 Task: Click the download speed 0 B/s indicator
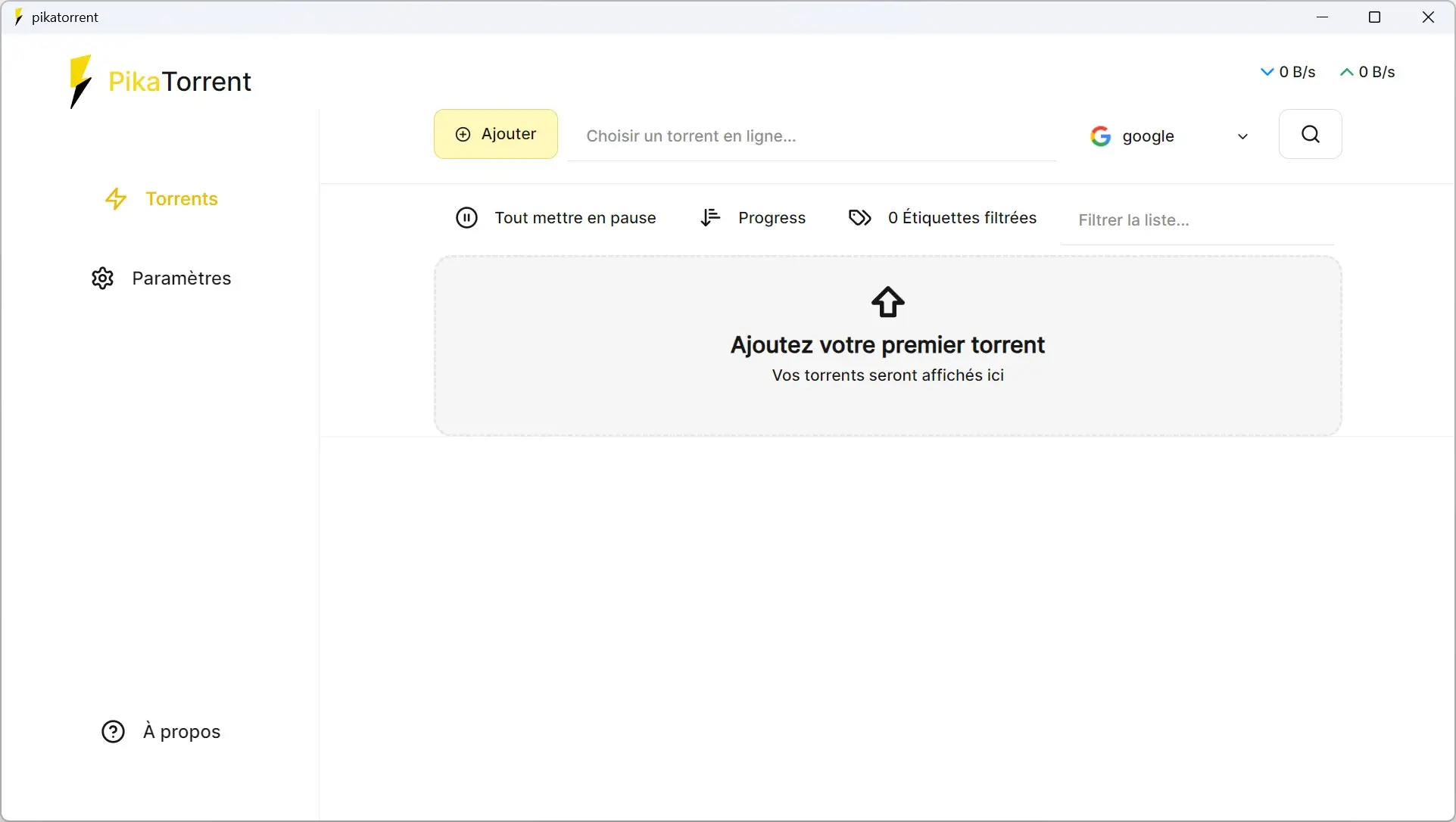[1288, 72]
